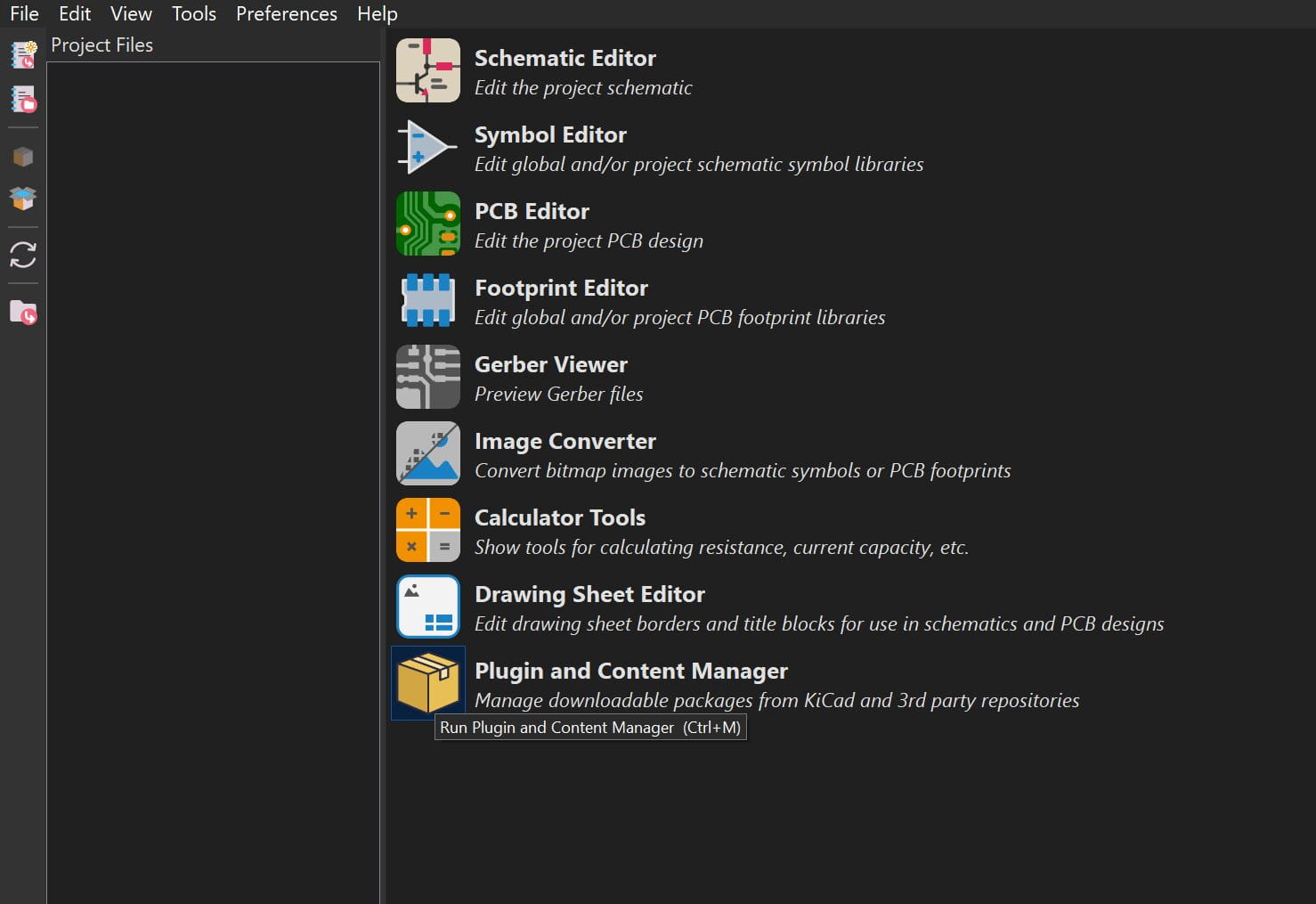The width and height of the screenshot is (1316, 904).
Task: Archive project files with the box icon
Action: 23,158
